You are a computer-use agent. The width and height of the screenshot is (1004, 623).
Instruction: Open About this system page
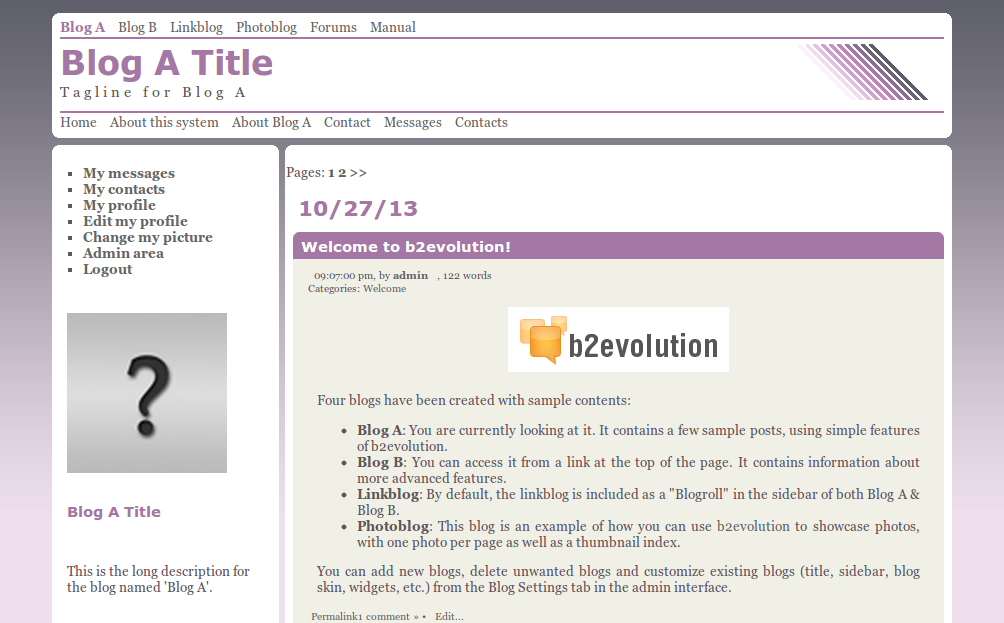click(x=164, y=122)
